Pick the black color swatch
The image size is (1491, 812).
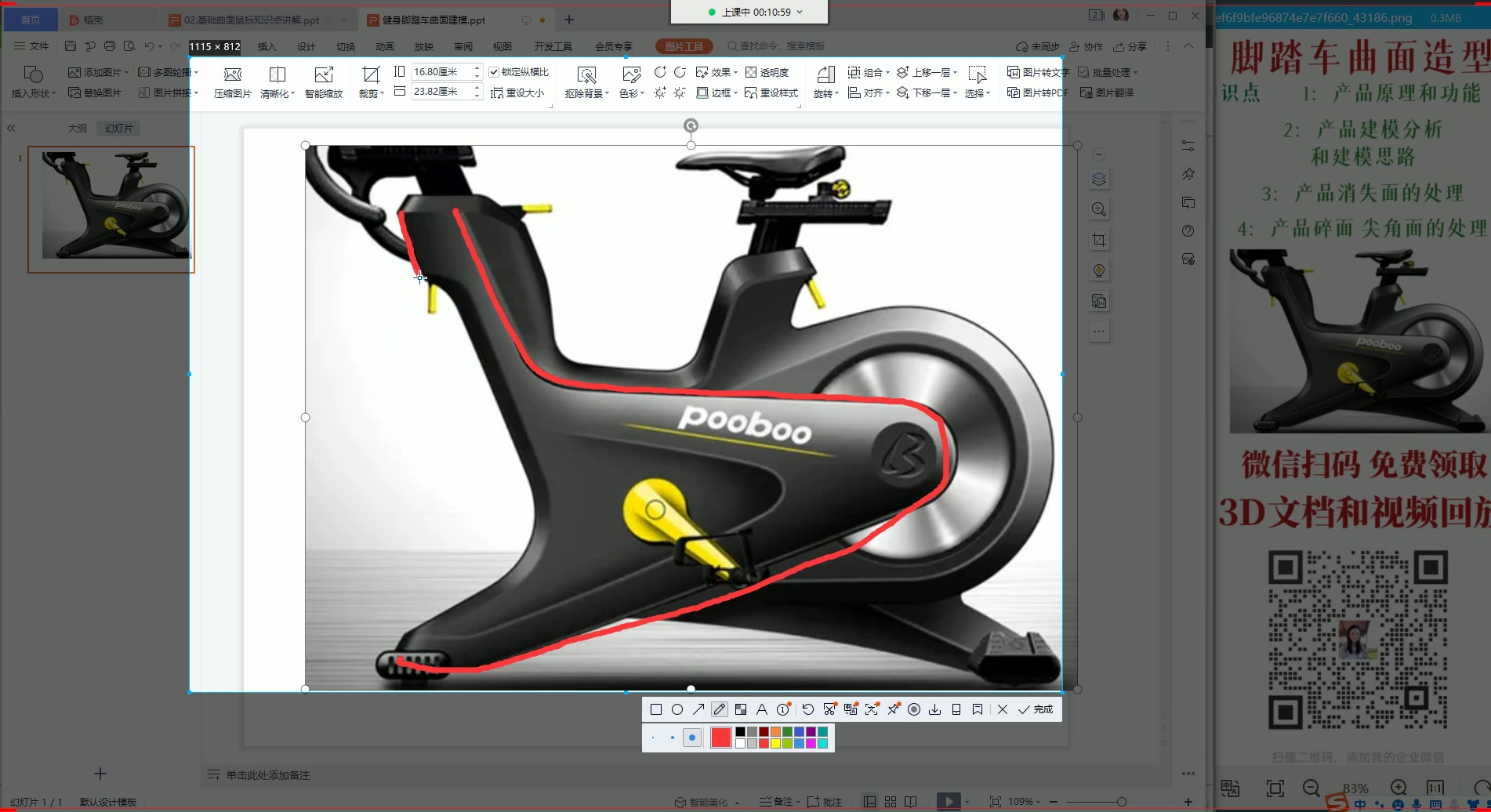[x=740, y=731]
